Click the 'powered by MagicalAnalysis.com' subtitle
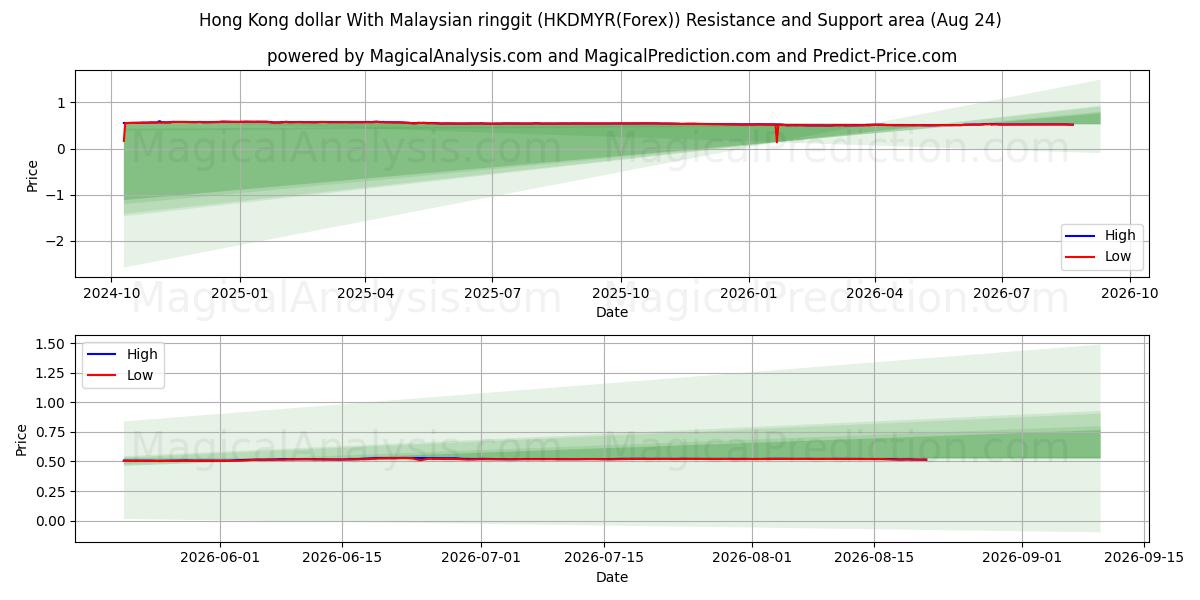 click(612, 56)
